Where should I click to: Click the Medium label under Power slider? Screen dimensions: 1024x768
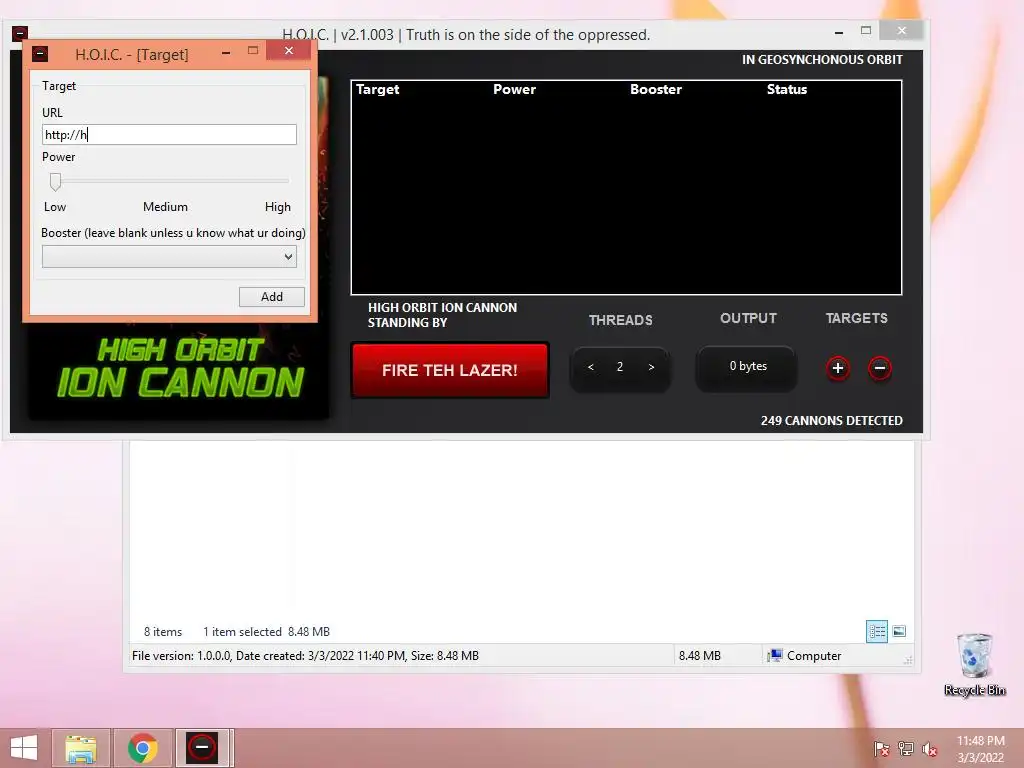coord(165,207)
